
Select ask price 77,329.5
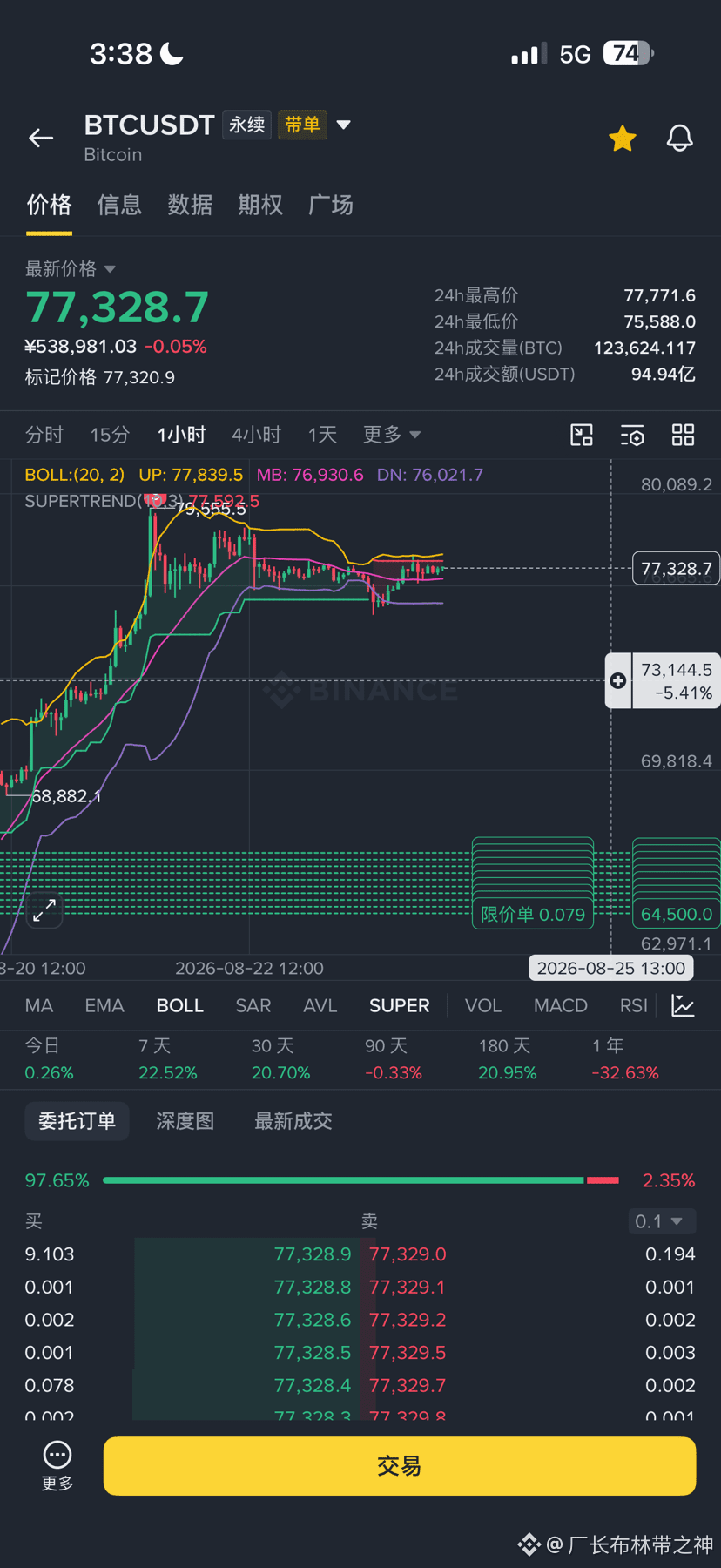click(x=408, y=1353)
